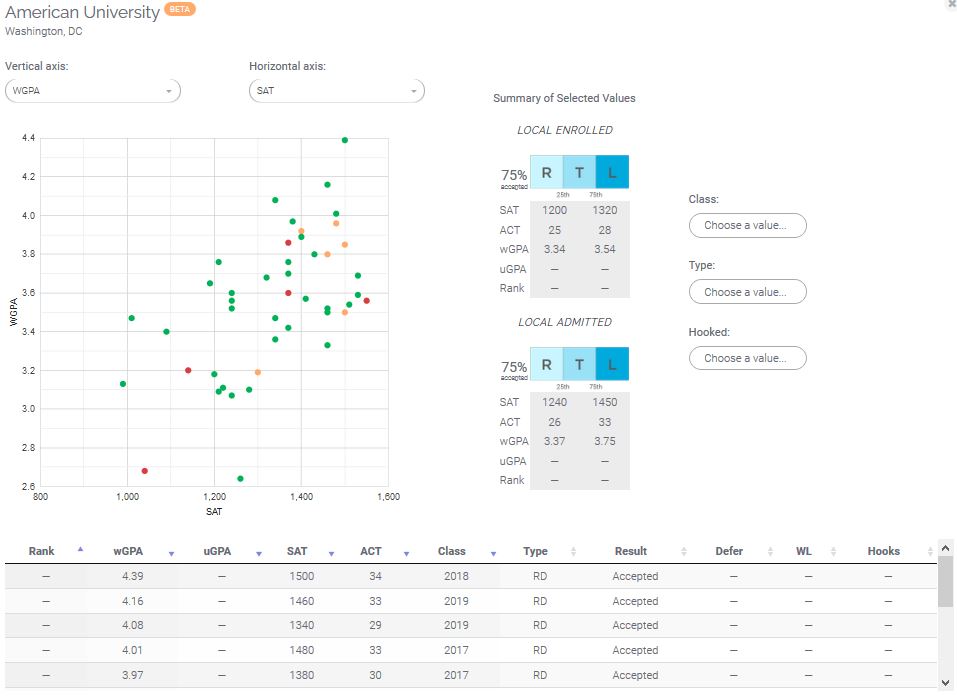Screen dimensions: 957x698
Task: Click wGPA cell "4.39" in the table
Action: click(132, 576)
